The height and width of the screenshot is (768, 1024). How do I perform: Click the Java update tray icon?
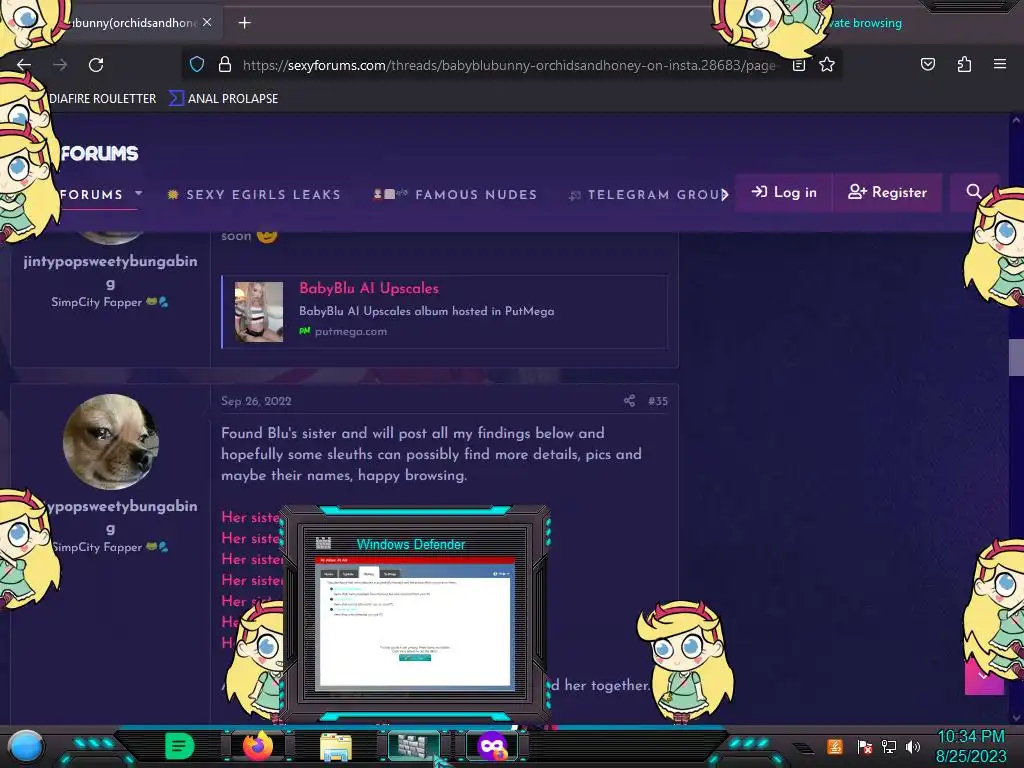835,746
